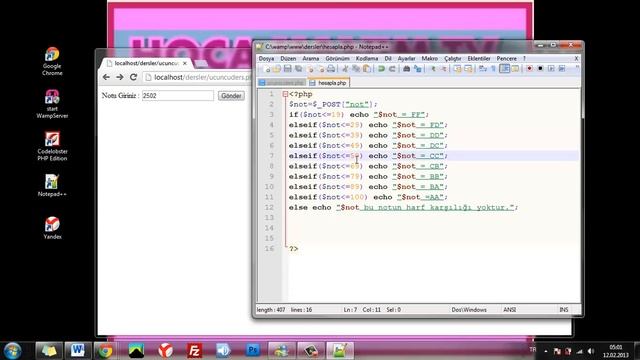Close the localhost/dersler Chrome tab
The width and height of the screenshot is (640, 360).
pos(185,63)
